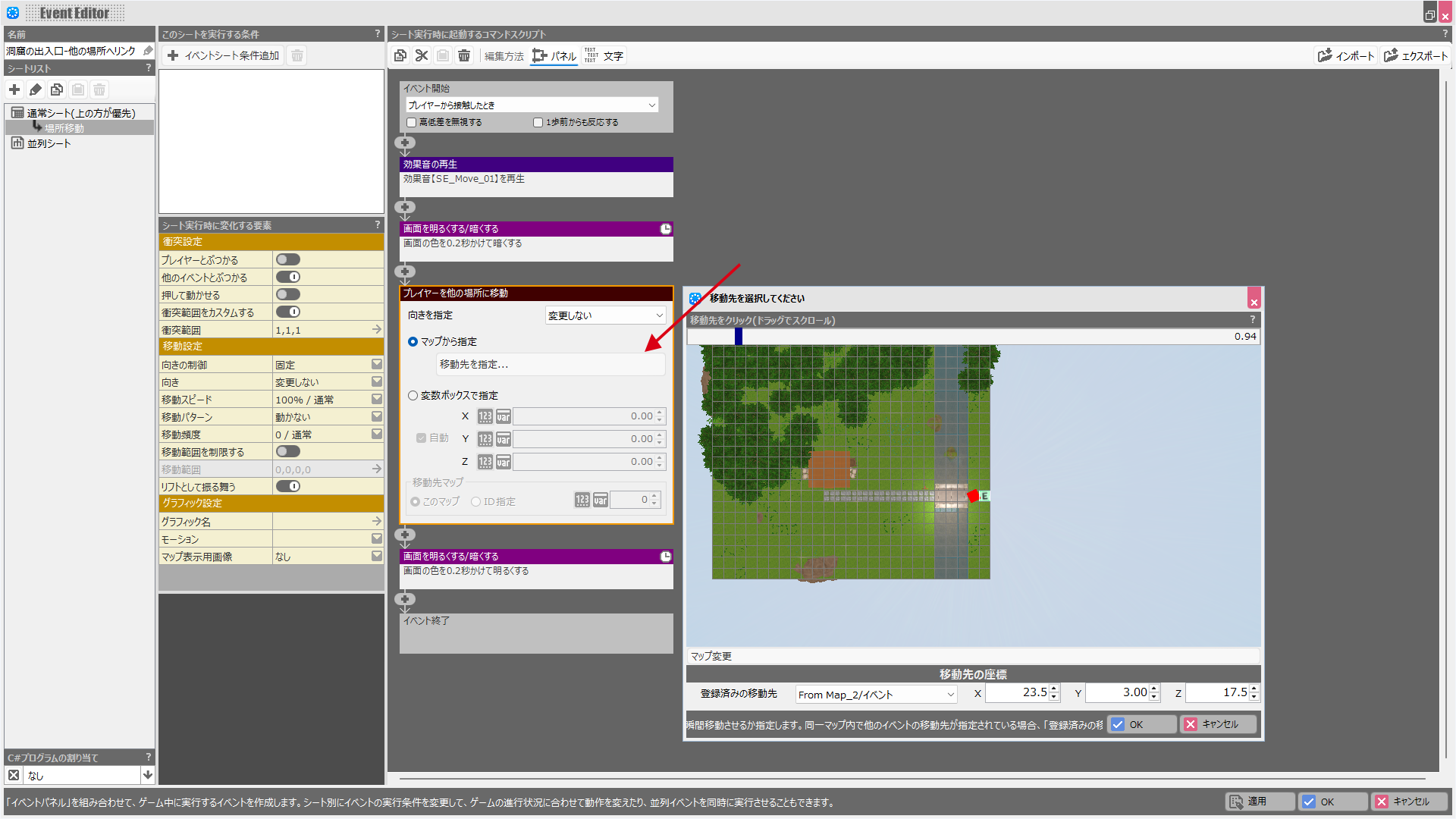
Task: Open the 登録済みの移動先 From Map_2 dropdown
Action: coord(876,695)
